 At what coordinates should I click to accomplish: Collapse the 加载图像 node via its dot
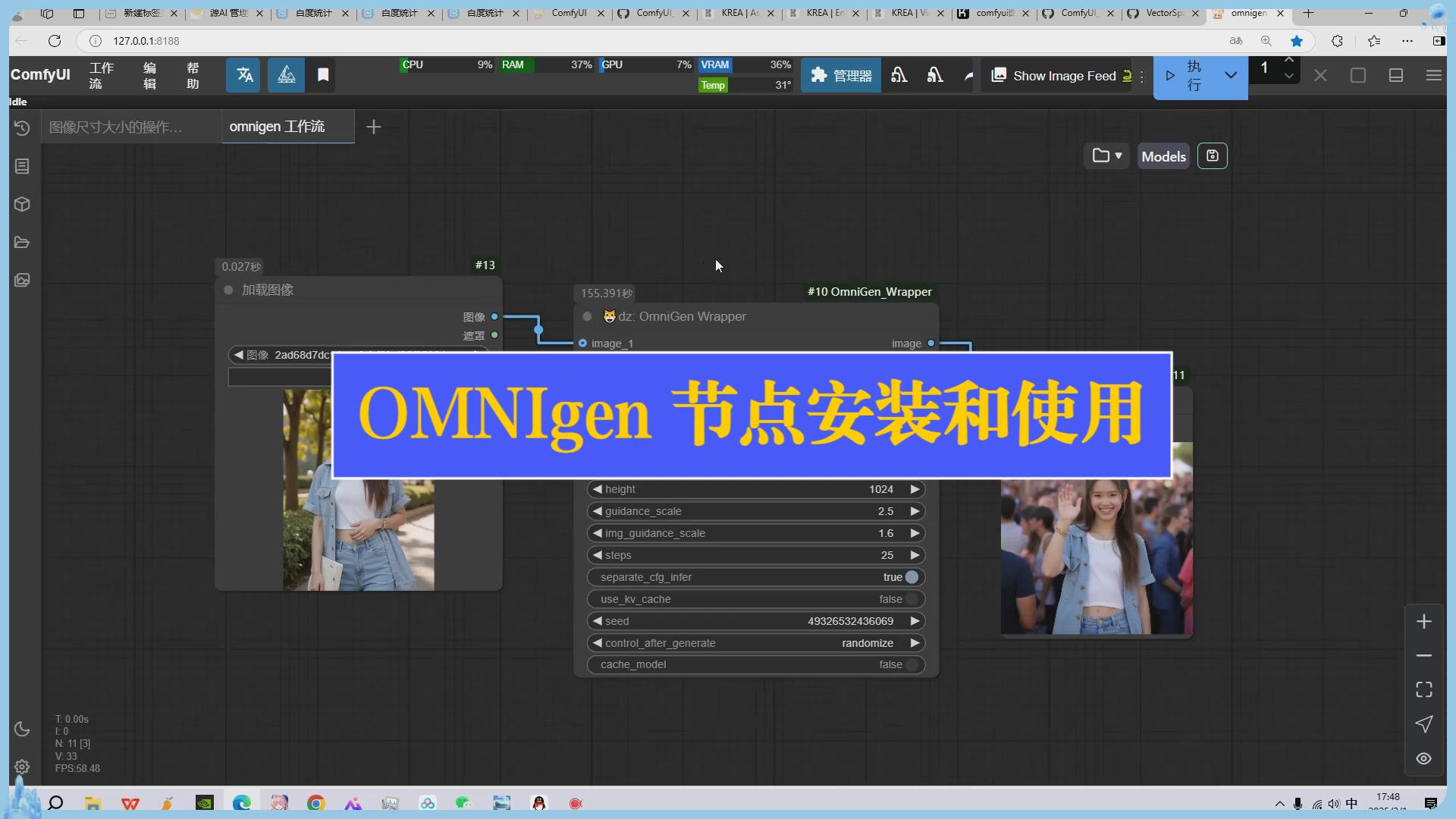(x=228, y=290)
